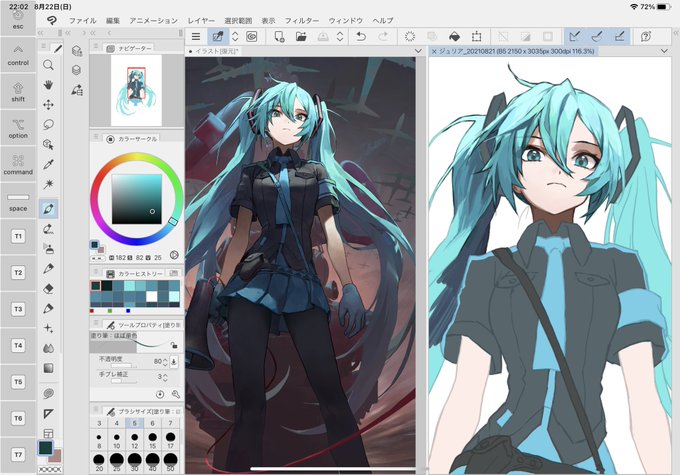The width and height of the screenshot is (680, 475).
Task: Expand the left canvas tab dropdown chevron
Action: 418,51
